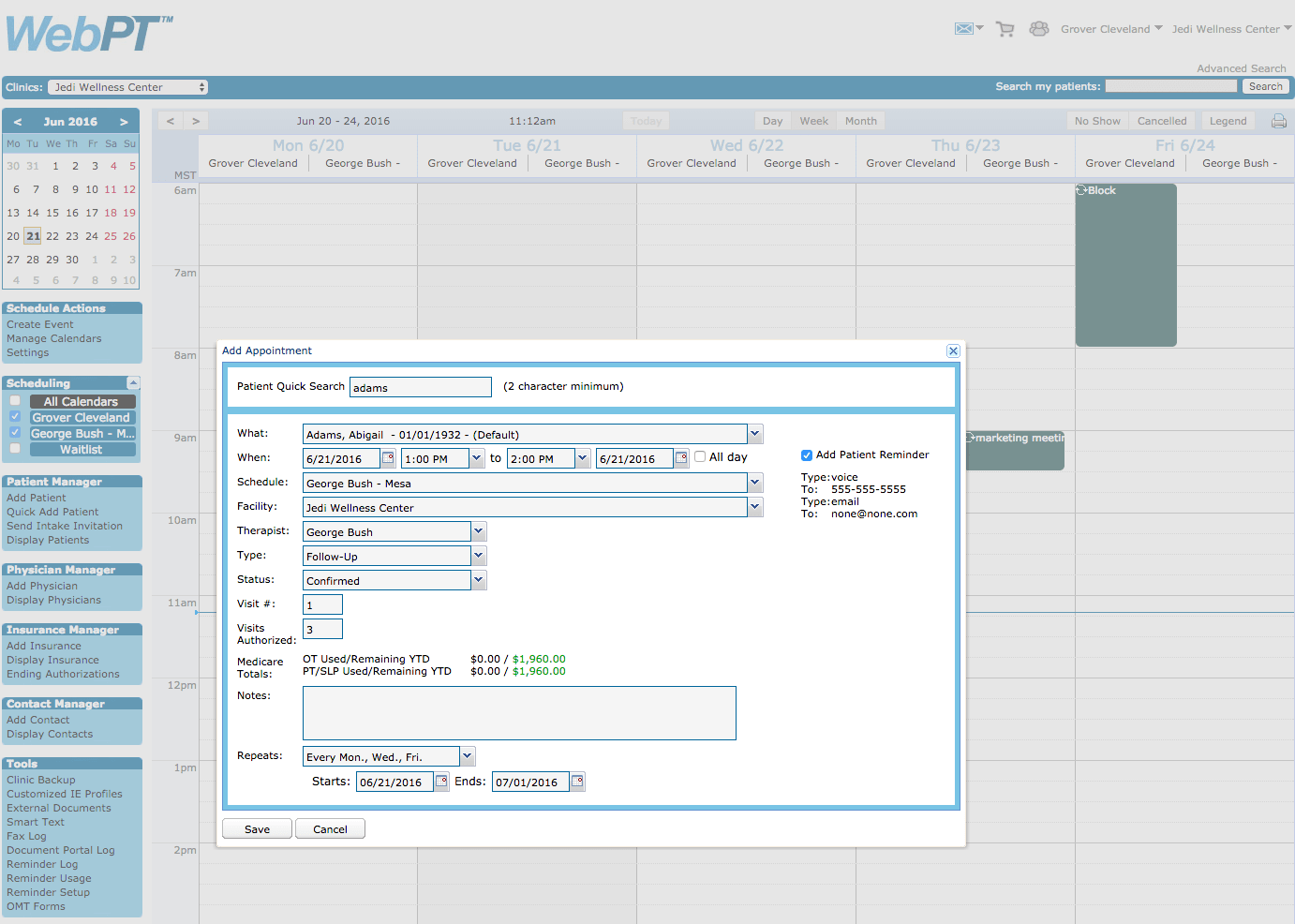Open Ending Authorizations
Viewport: 1295px width, 924px height.
[63, 674]
